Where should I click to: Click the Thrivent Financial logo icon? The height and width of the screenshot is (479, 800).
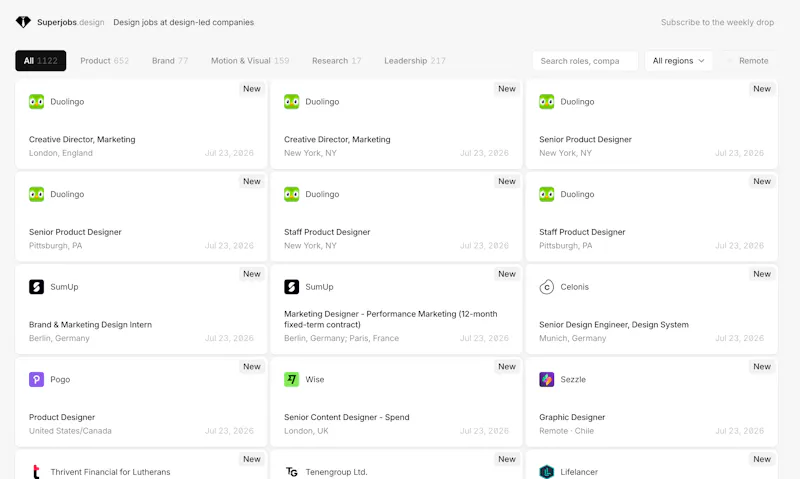point(36,472)
